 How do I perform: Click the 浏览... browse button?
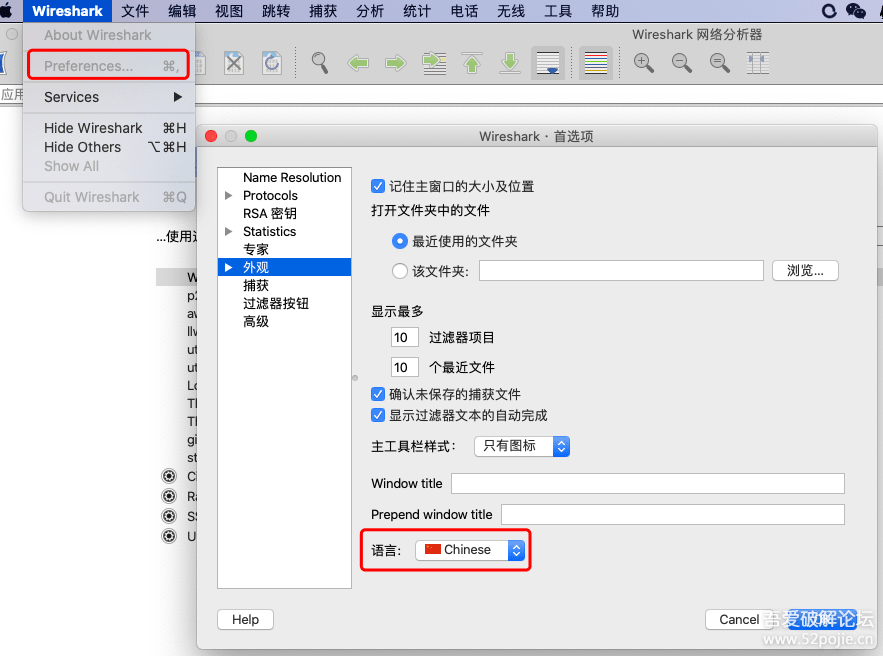pyautogui.click(x=805, y=271)
